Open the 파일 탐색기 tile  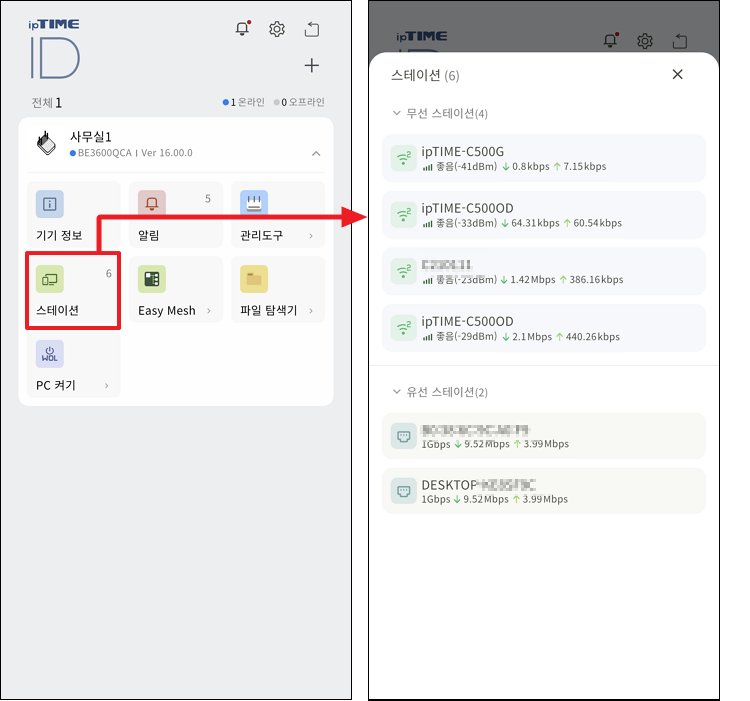tap(278, 289)
